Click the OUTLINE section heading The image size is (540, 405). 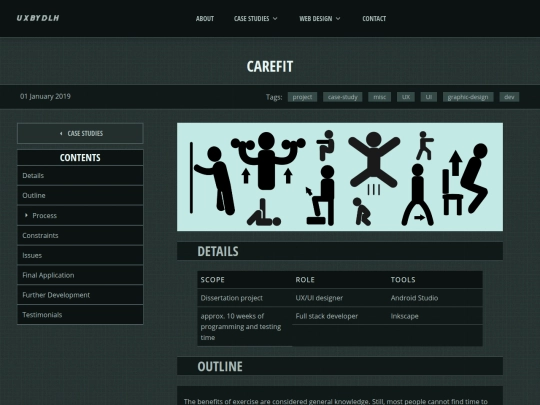220,366
